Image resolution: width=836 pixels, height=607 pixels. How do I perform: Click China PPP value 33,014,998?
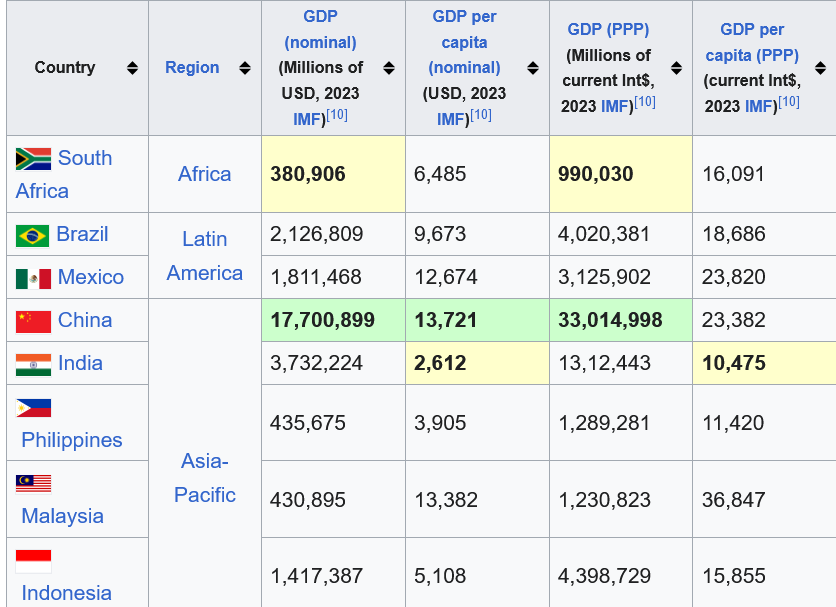pyautogui.click(x=610, y=320)
